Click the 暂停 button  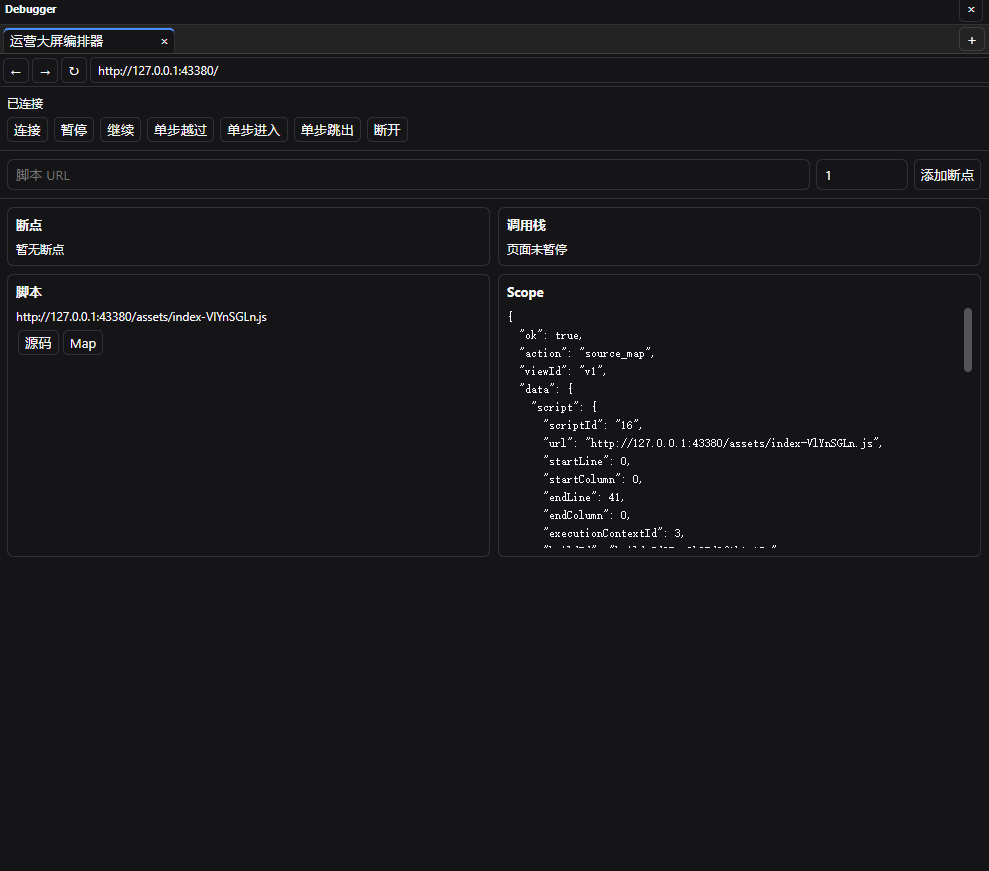pos(74,130)
